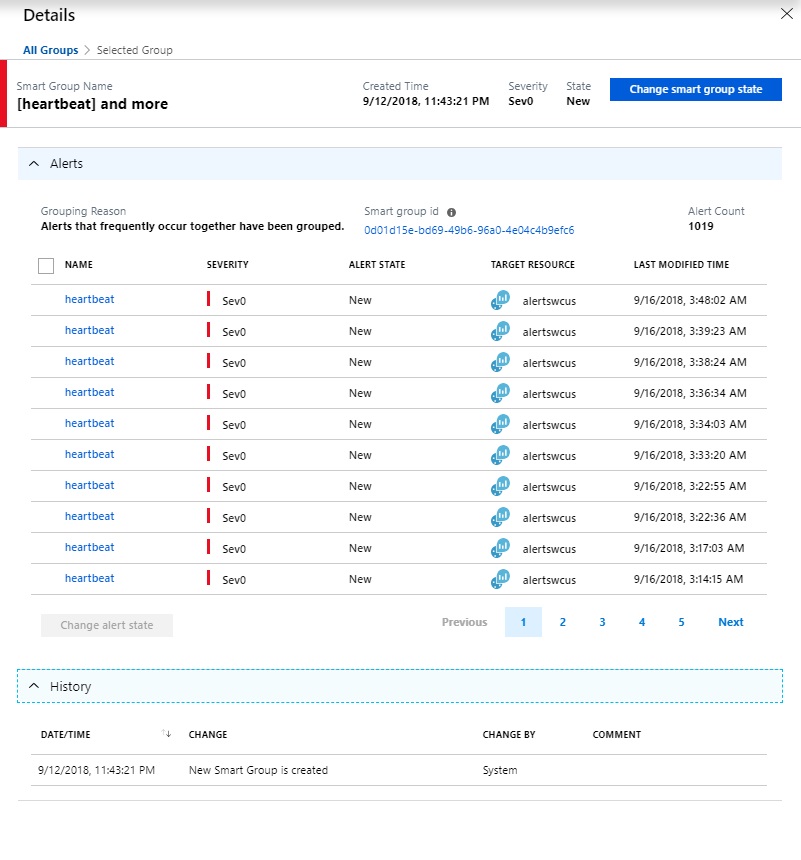Click the resource icon in the 3:14:15 AM row
The height and width of the screenshot is (860, 801).
tap(500, 579)
